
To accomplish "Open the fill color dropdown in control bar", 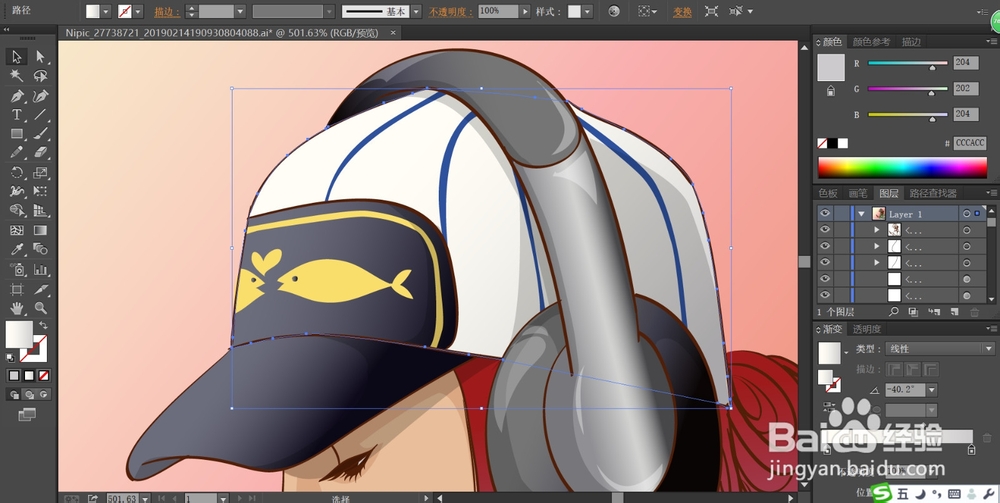I will click(106, 11).
